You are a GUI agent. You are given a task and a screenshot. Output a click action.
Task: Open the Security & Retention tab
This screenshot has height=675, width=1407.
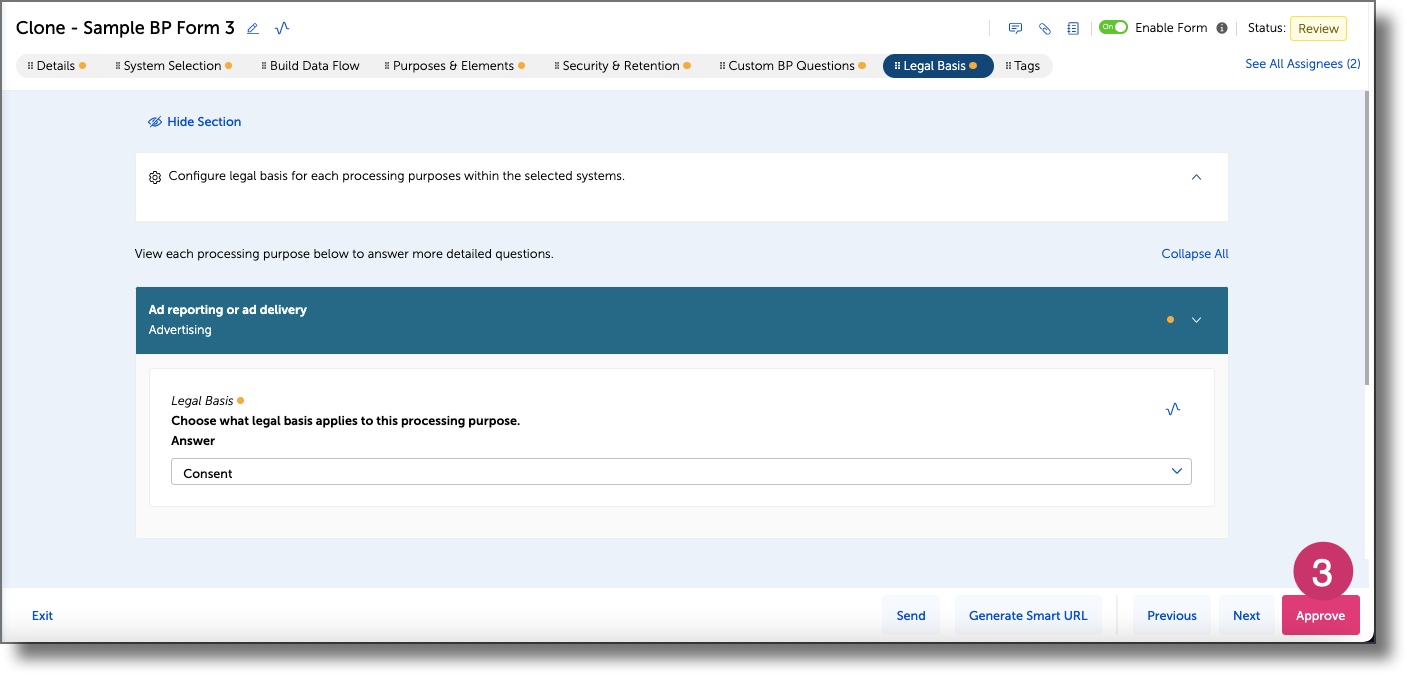[x=622, y=65]
